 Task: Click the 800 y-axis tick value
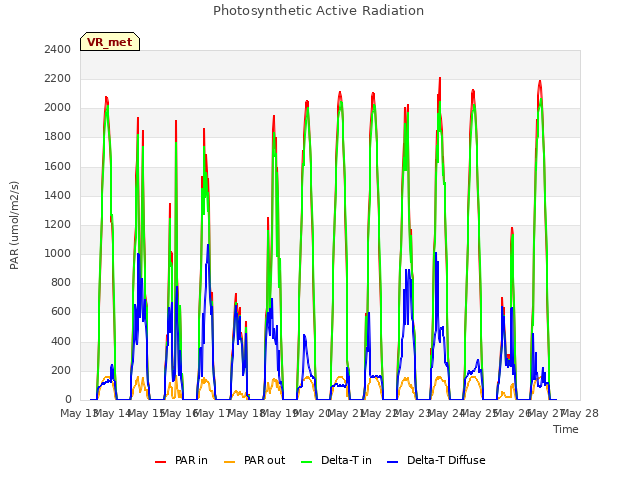pos(61,282)
